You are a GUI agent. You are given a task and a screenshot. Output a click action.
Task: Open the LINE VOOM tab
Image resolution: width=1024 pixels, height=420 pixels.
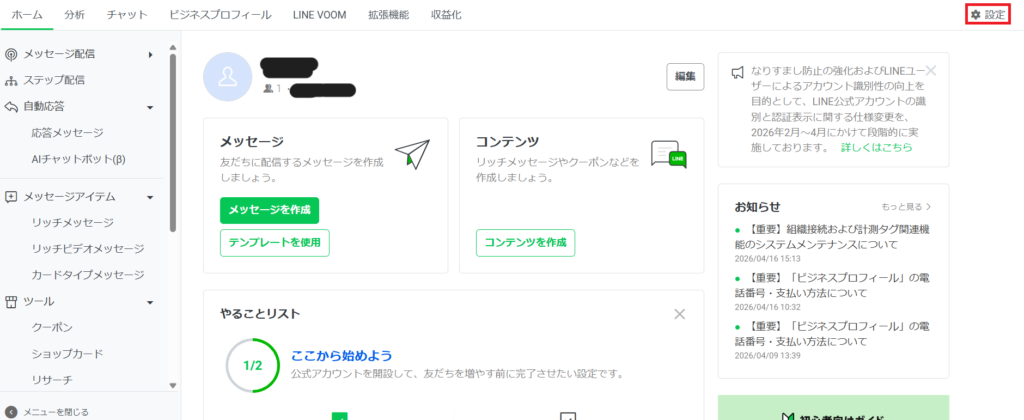pos(316,15)
